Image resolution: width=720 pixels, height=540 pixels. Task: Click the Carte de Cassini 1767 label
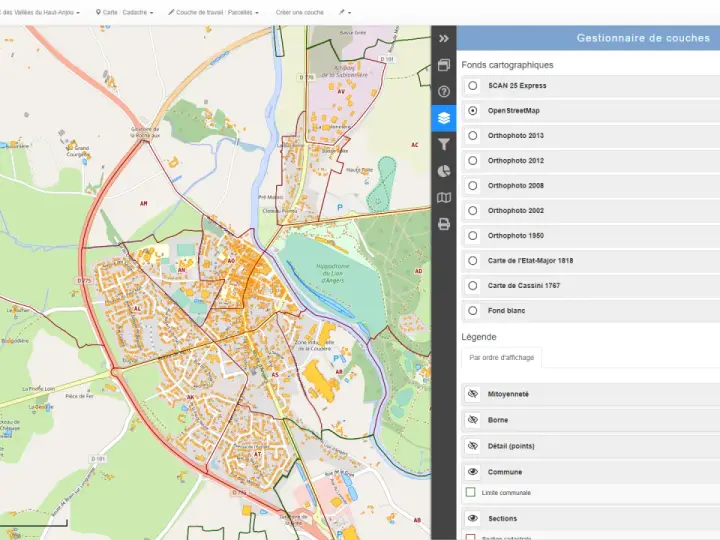[x=524, y=286]
